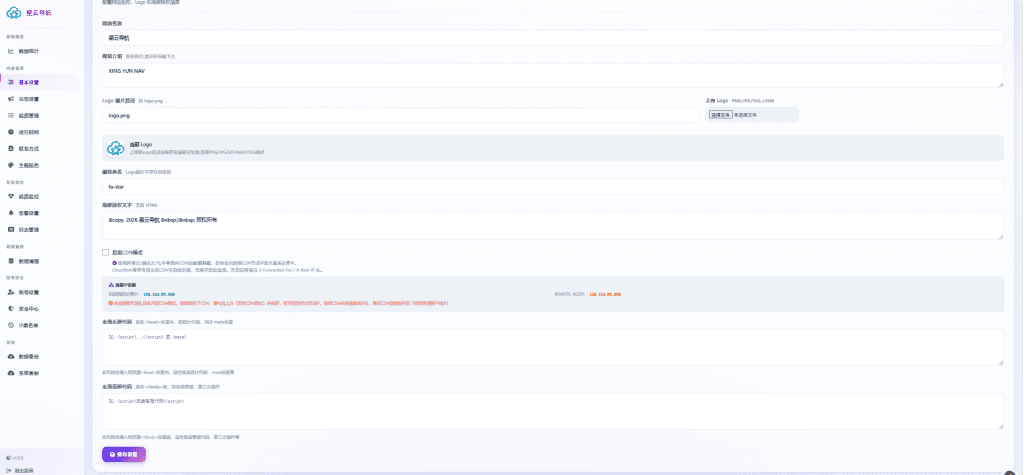Click the cloud upload icon for 数据备份
The height and width of the screenshot is (475, 1024).
[x=11, y=357]
